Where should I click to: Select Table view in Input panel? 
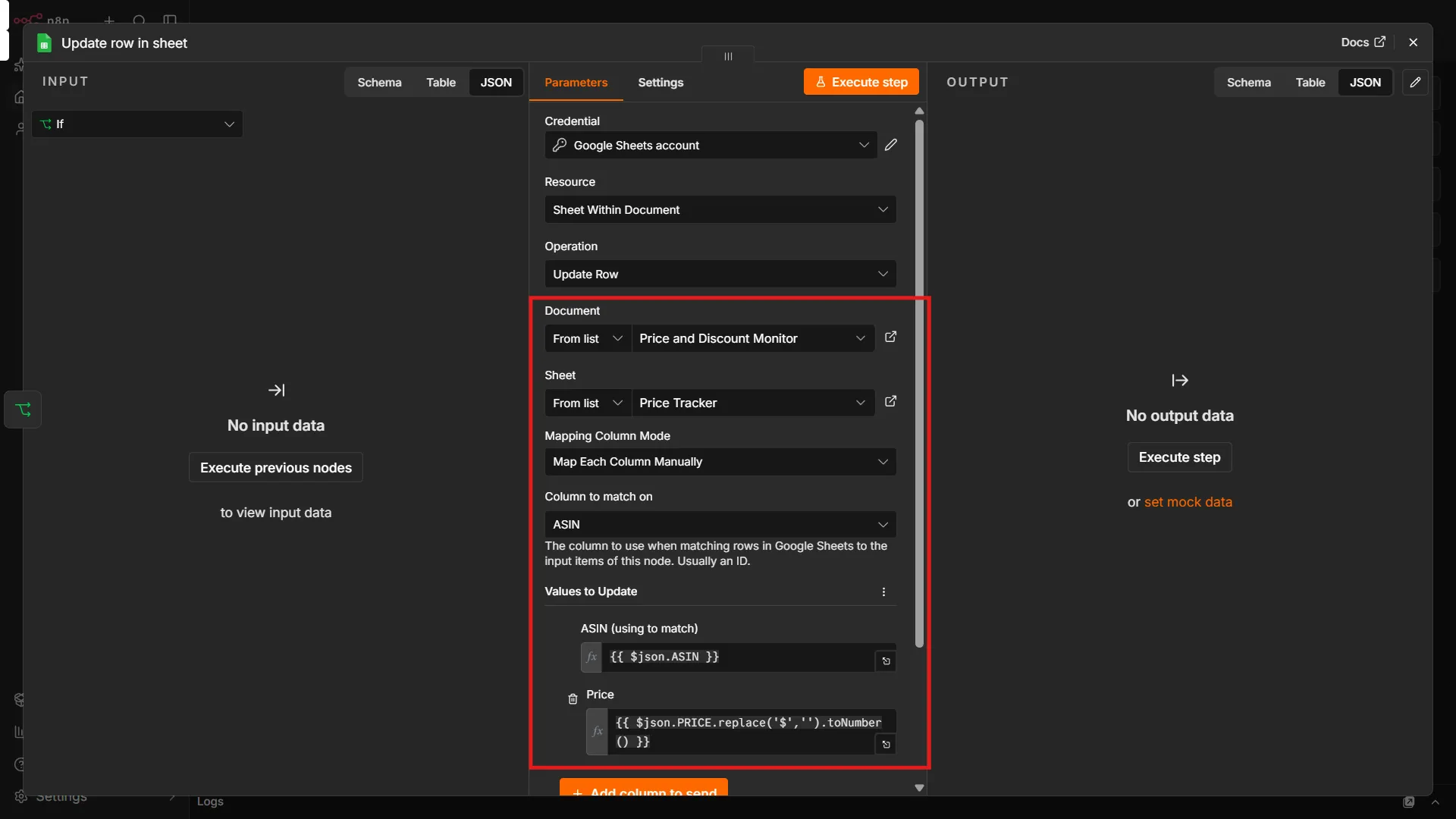[x=441, y=82]
